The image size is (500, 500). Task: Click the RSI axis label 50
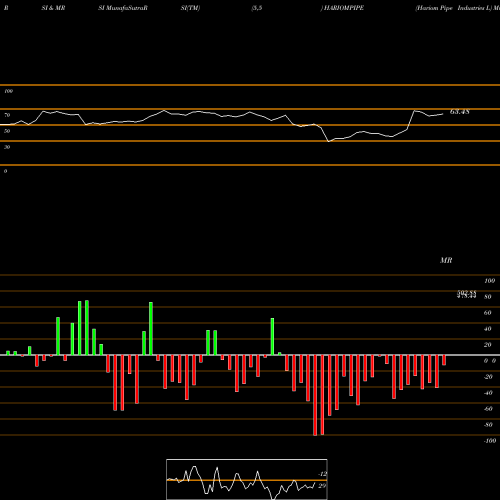pyautogui.click(x=7, y=131)
